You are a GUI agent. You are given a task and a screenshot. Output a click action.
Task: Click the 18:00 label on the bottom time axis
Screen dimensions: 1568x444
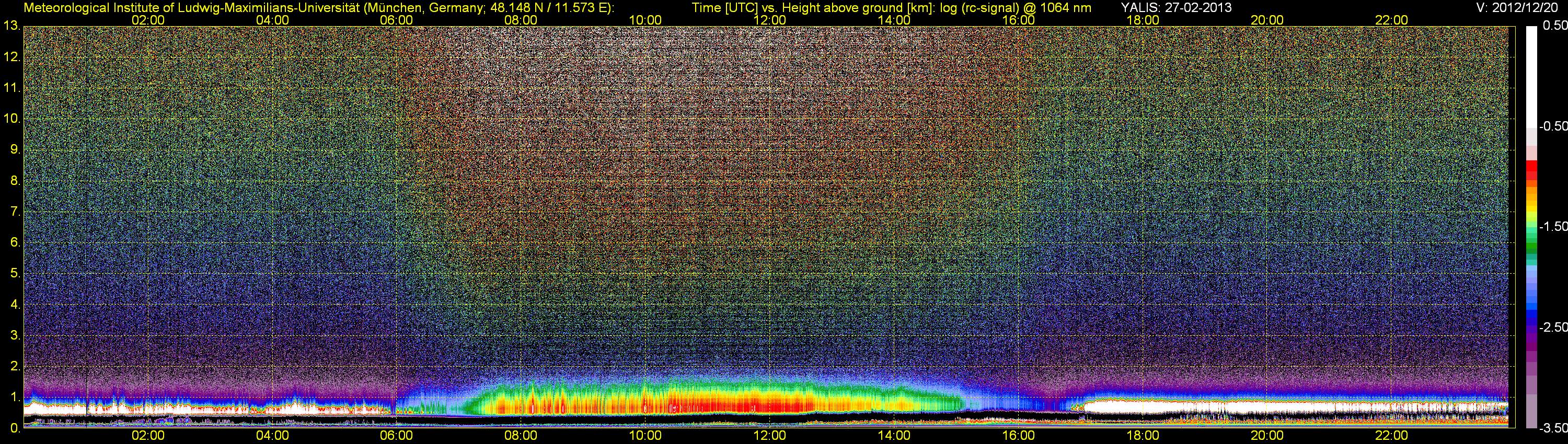[x=1143, y=436]
